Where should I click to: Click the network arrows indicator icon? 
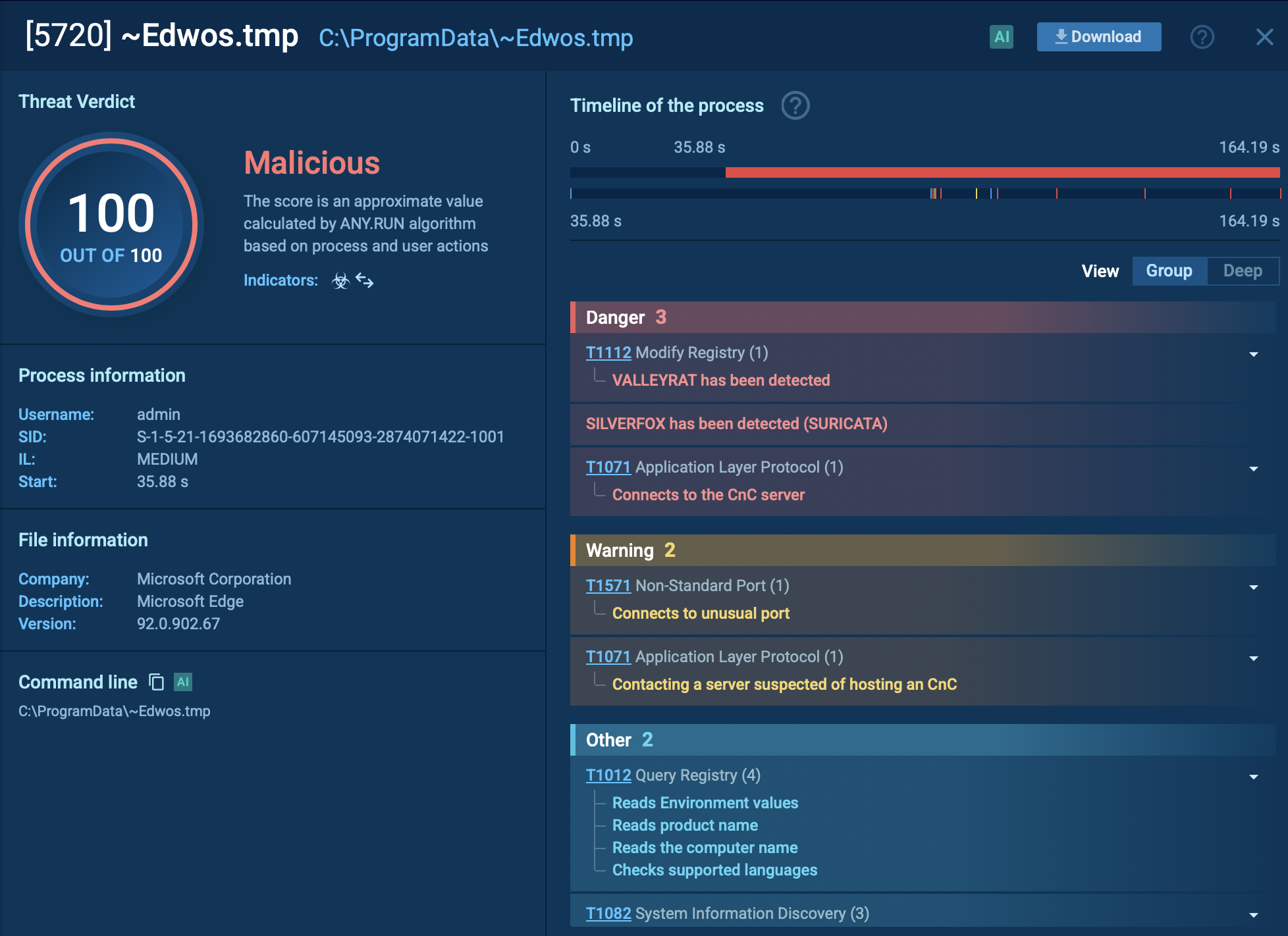coord(364,280)
